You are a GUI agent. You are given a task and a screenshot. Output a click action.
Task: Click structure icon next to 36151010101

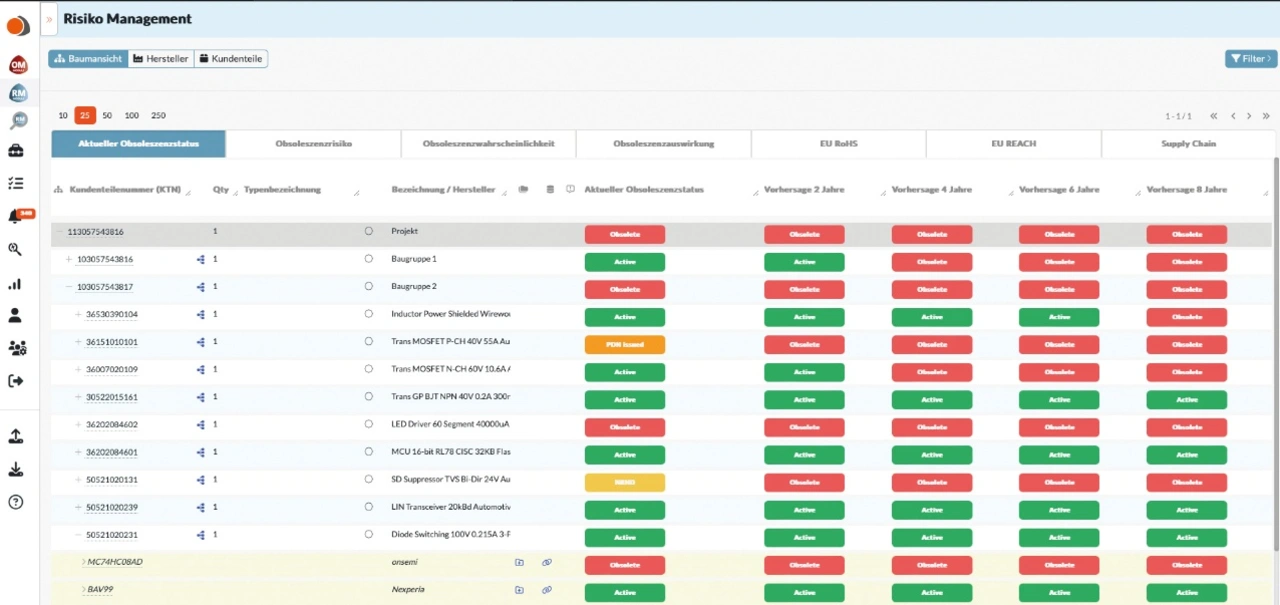tap(201, 342)
